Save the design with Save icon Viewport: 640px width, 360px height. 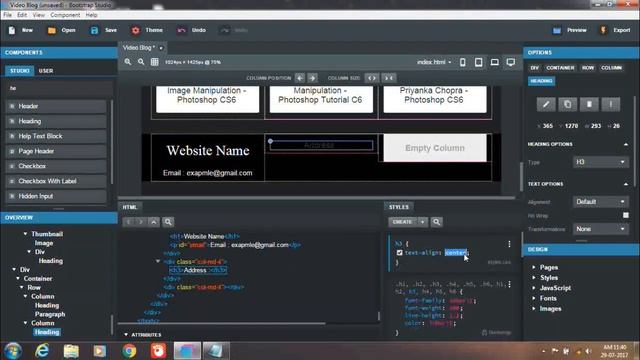pyautogui.click(x=94, y=30)
